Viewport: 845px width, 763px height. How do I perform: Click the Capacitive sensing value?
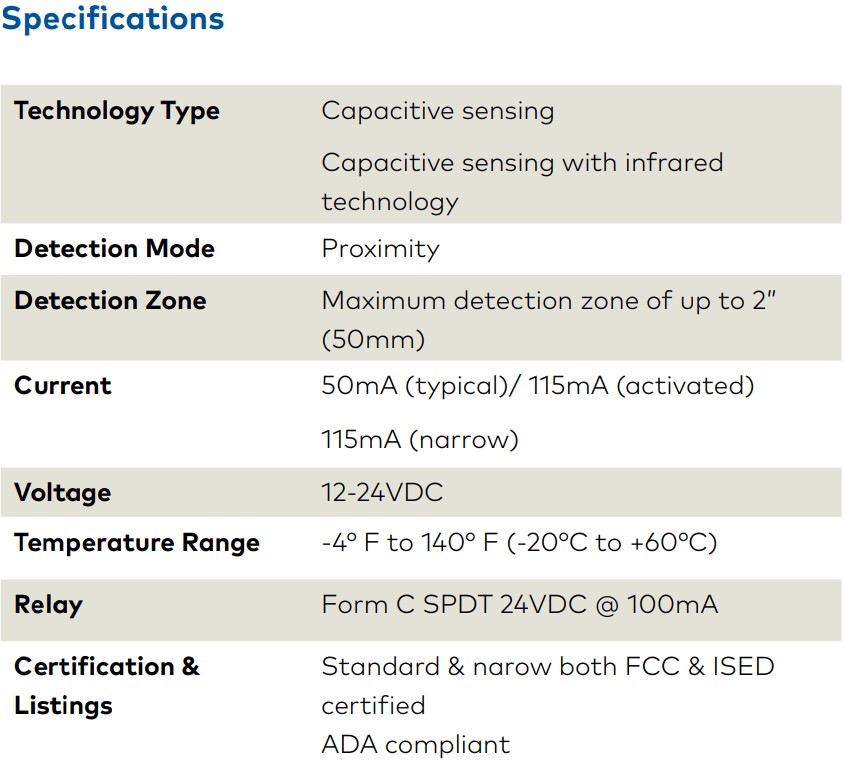point(438,112)
